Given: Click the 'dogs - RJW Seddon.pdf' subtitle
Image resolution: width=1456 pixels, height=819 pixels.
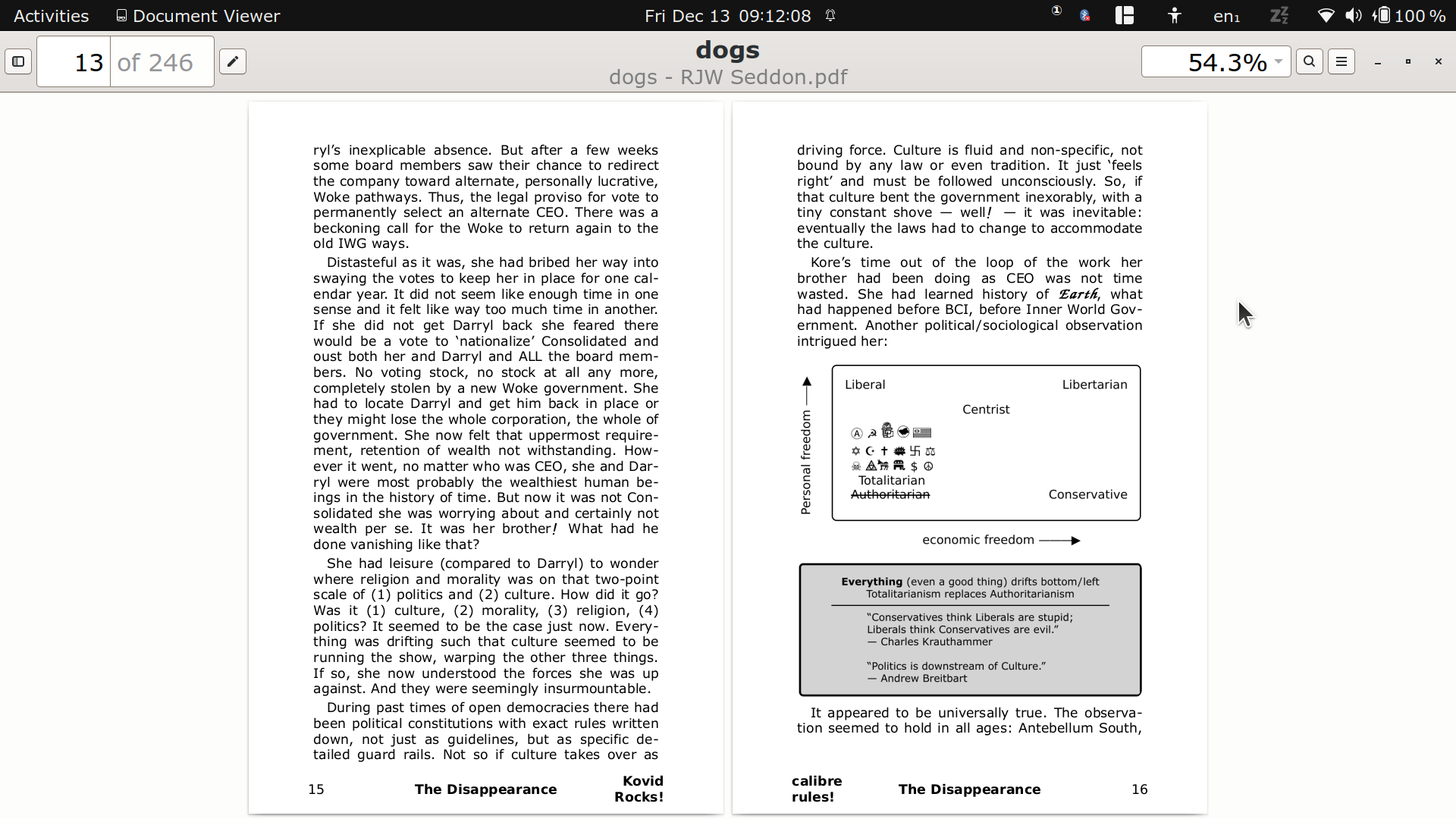Looking at the screenshot, I should click(728, 77).
